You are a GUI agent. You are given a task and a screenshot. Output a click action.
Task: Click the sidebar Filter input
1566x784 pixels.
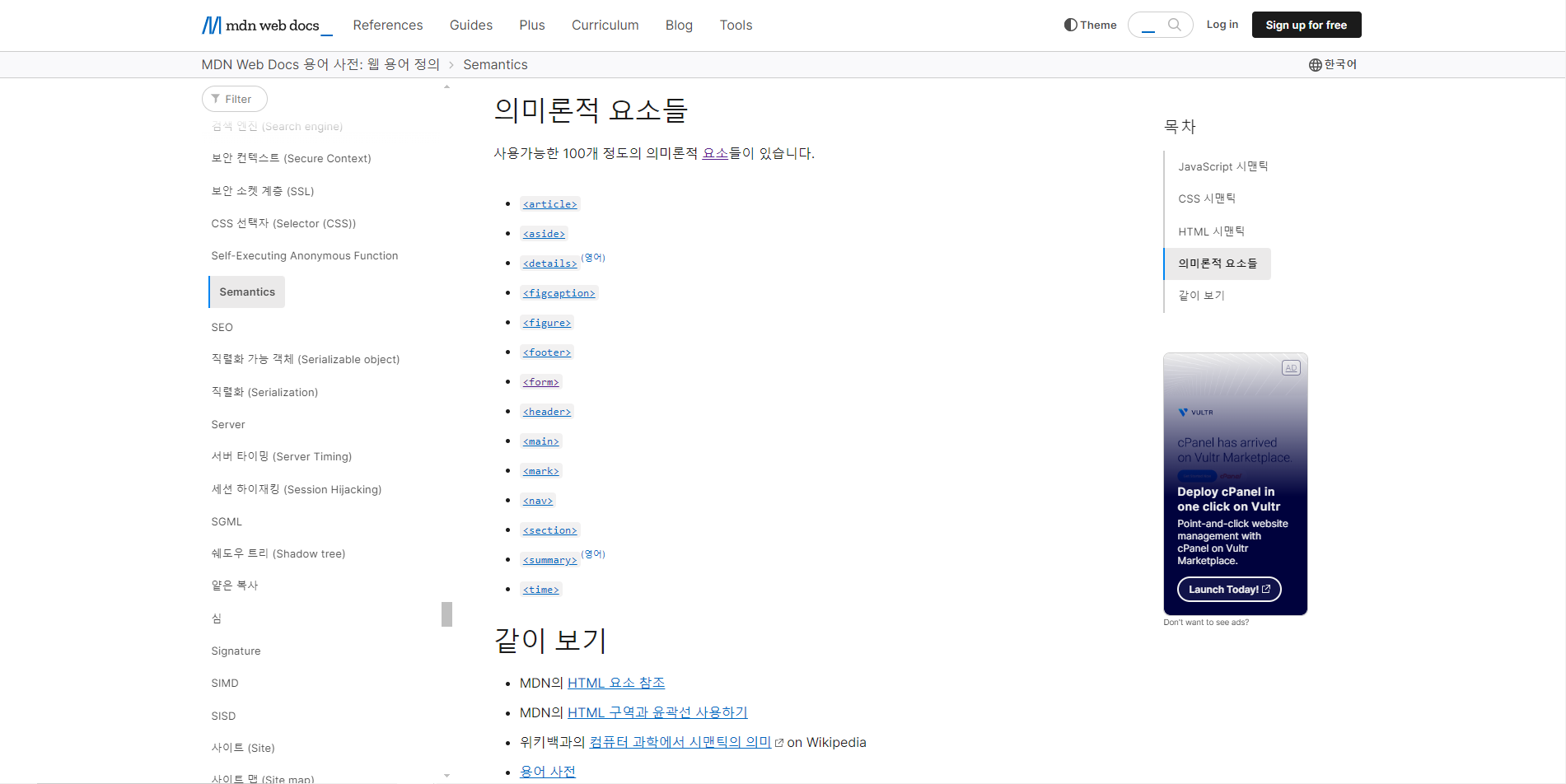pyautogui.click(x=235, y=99)
